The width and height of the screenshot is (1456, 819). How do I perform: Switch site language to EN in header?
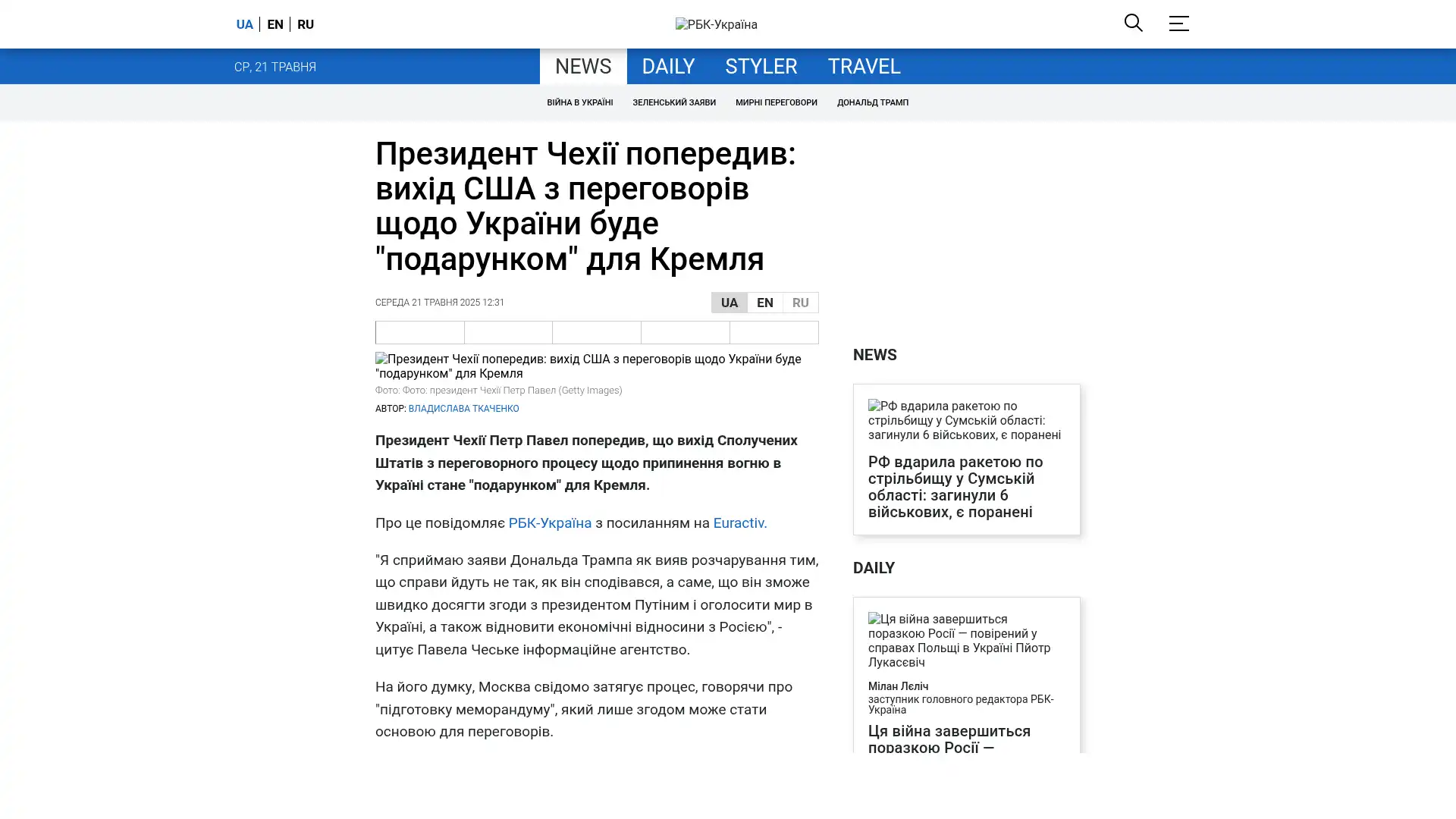pyautogui.click(x=275, y=24)
